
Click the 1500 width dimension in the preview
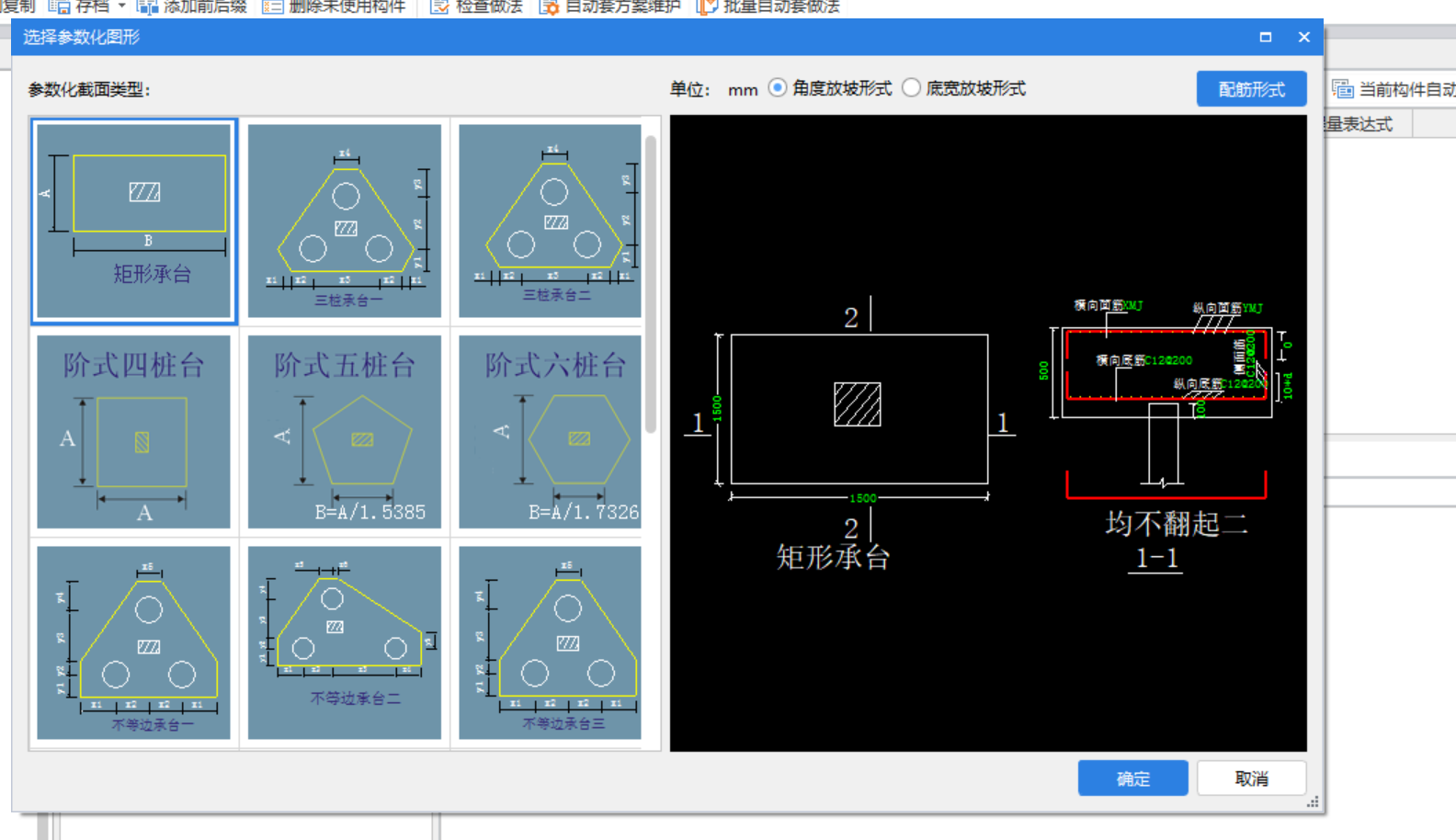click(862, 498)
